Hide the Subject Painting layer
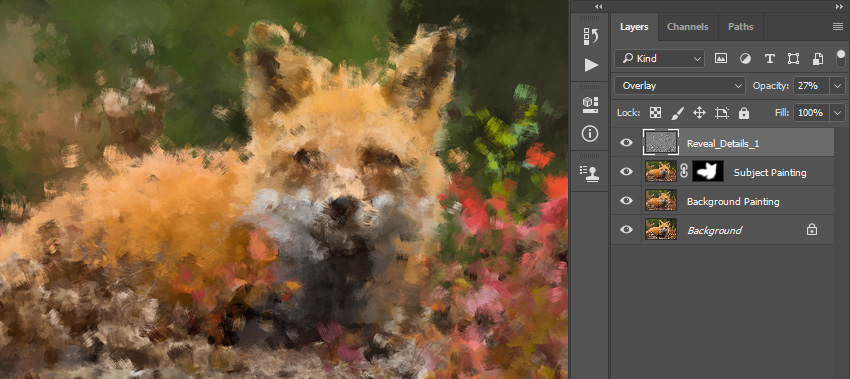This screenshot has width=850, height=379. tap(626, 172)
